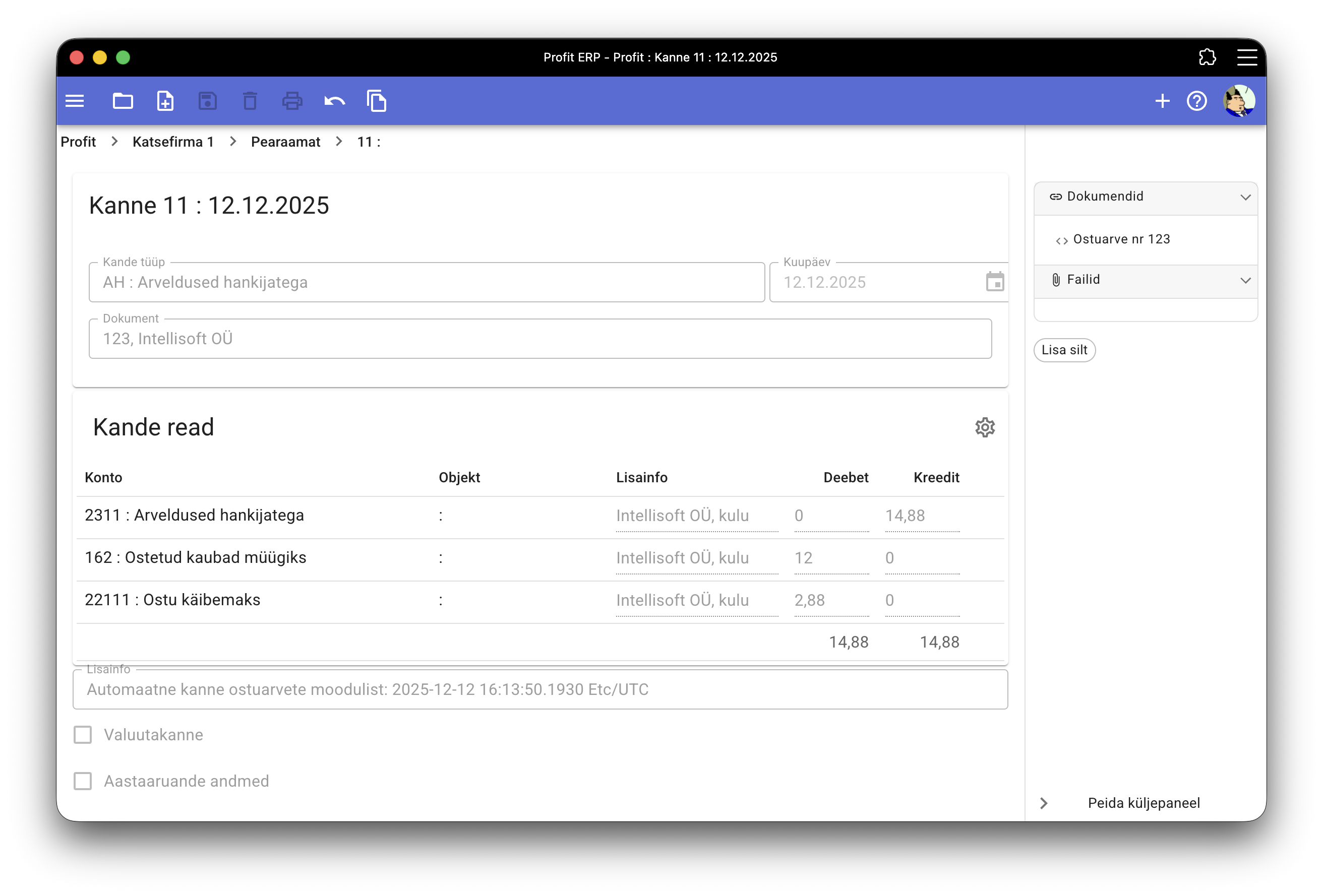
Task: Navigate to Katsefirma 1 breadcrumb
Action: click(x=173, y=142)
